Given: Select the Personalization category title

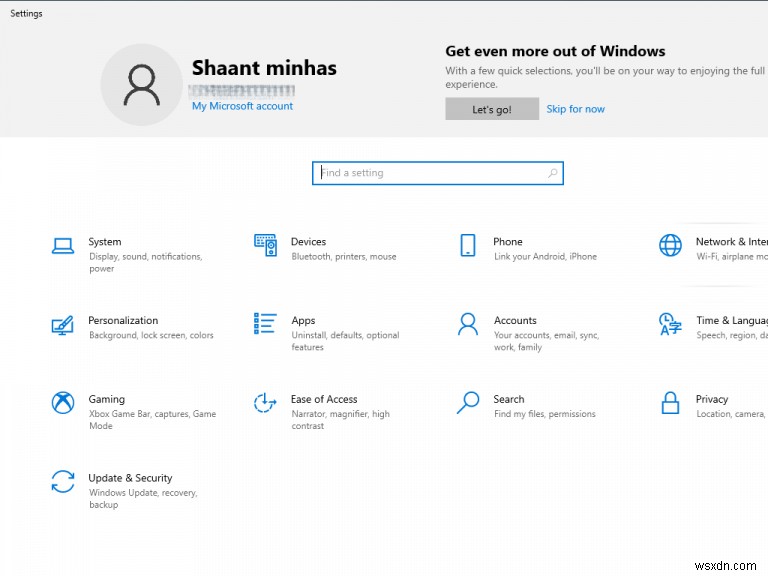Looking at the screenshot, I should pos(123,320).
